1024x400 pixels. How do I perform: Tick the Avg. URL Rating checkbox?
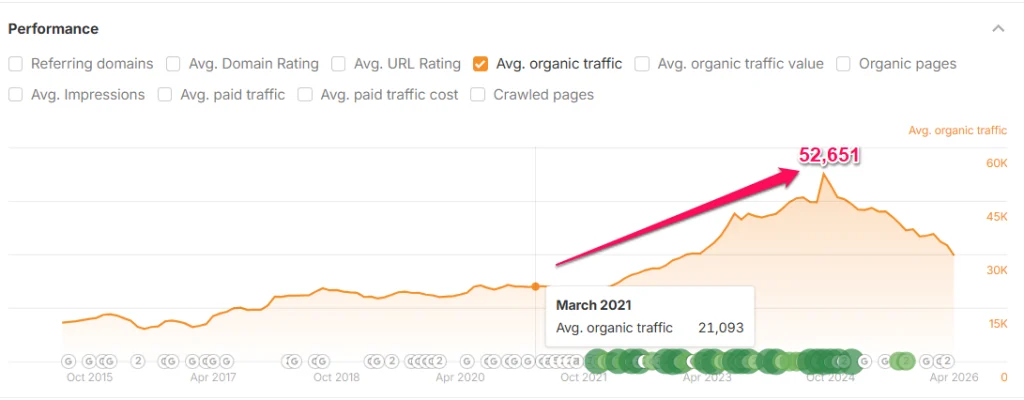pyautogui.click(x=337, y=64)
